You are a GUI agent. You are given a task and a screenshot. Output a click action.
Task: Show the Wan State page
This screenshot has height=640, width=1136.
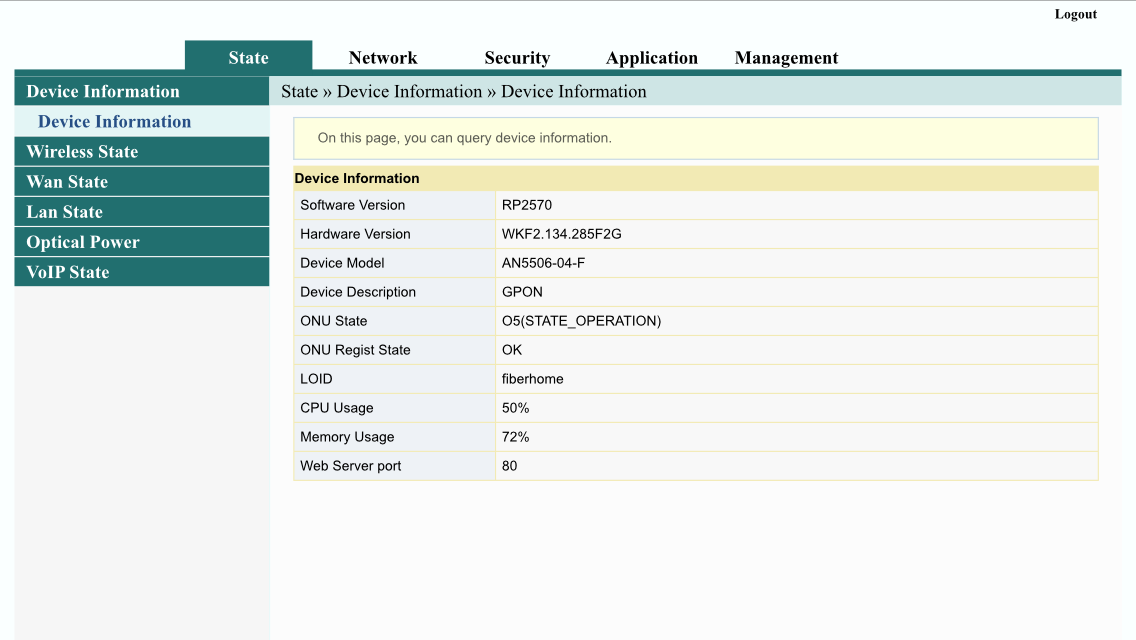[x=142, y=181]
